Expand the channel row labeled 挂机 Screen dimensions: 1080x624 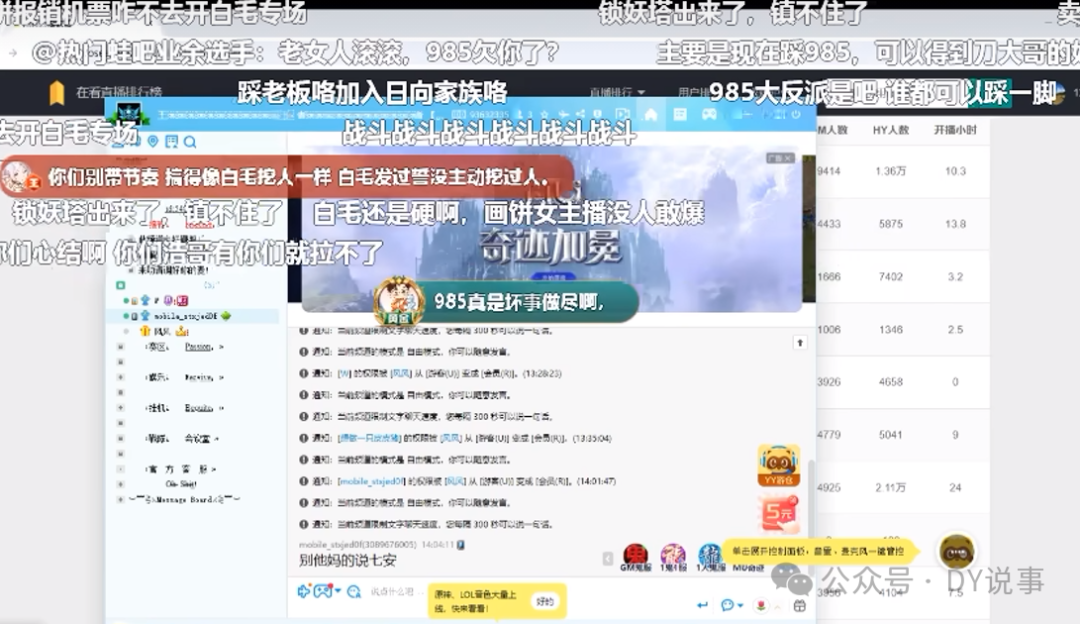pyautogui.click(x=121, y=408)
